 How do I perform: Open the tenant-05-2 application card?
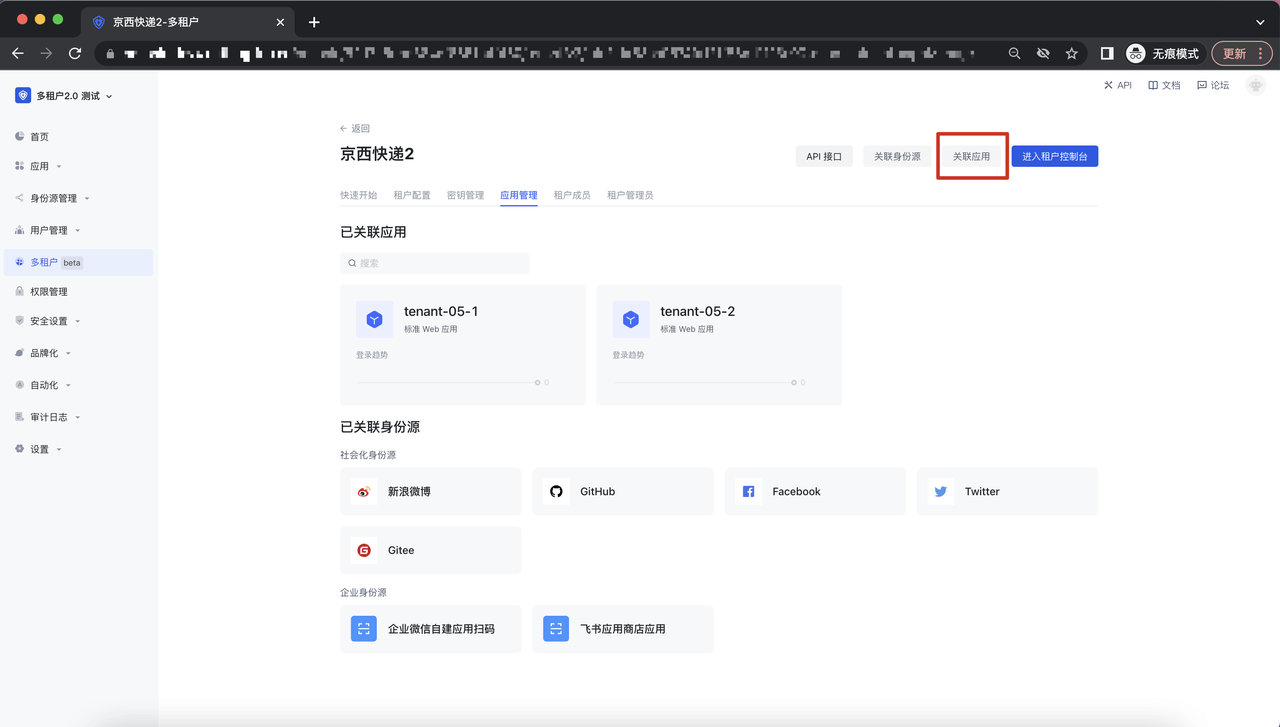(x=718, y=344)
